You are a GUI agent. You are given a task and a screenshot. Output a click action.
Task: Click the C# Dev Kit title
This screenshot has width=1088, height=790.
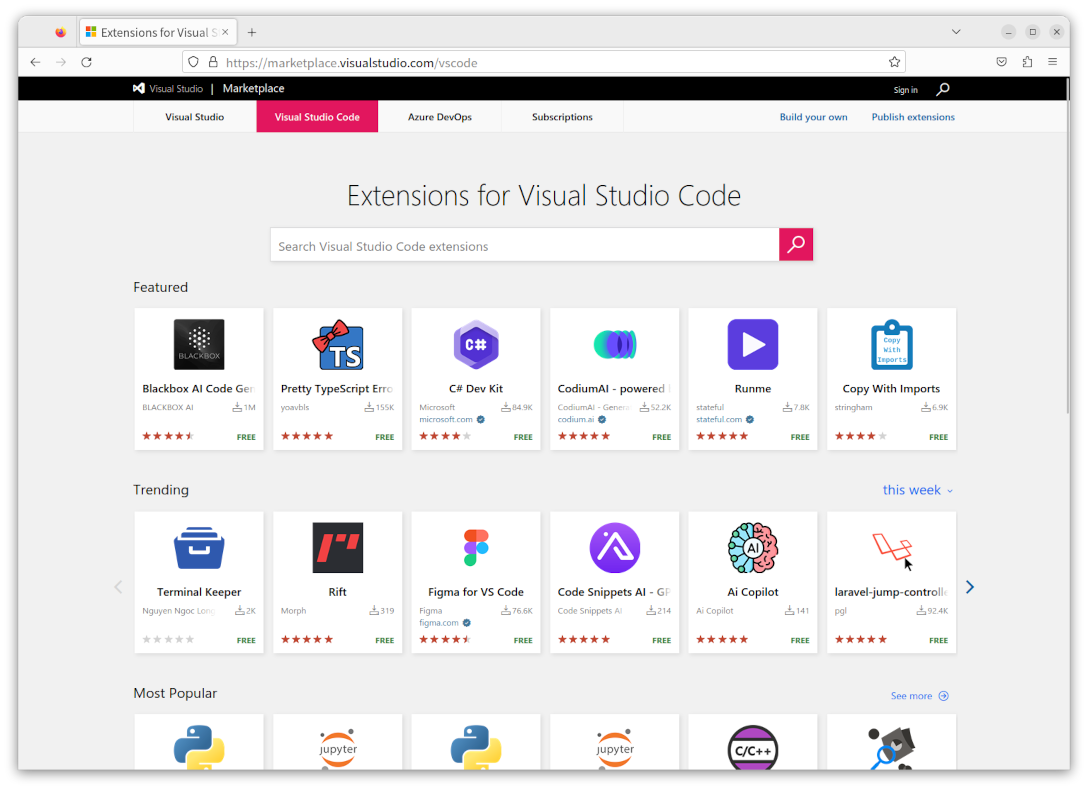[475, 388]
